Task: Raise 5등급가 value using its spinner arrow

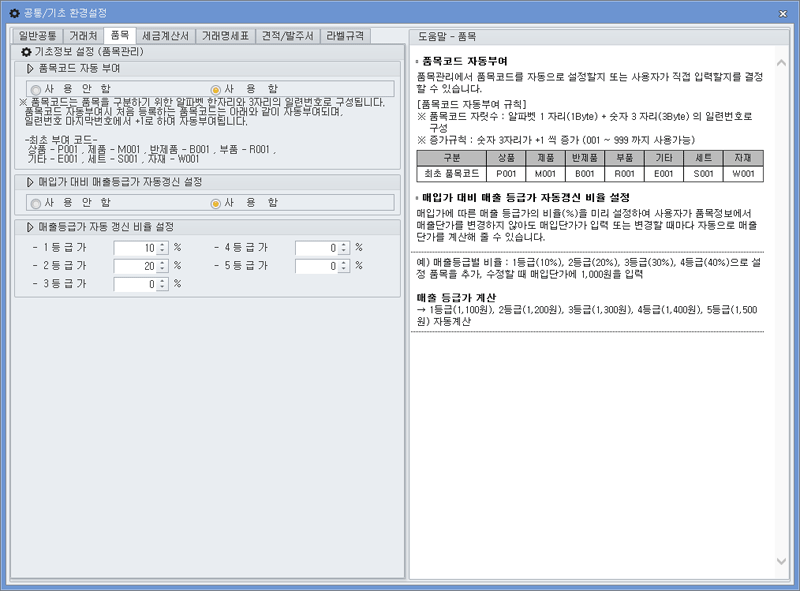Action: (x=343, y=264)
